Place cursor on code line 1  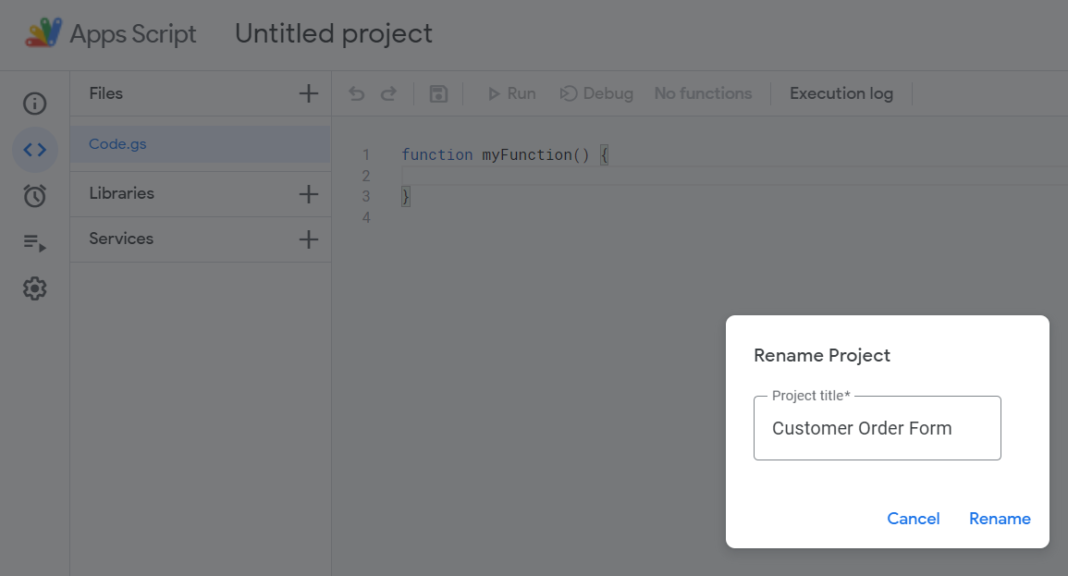tap(505, 155)
